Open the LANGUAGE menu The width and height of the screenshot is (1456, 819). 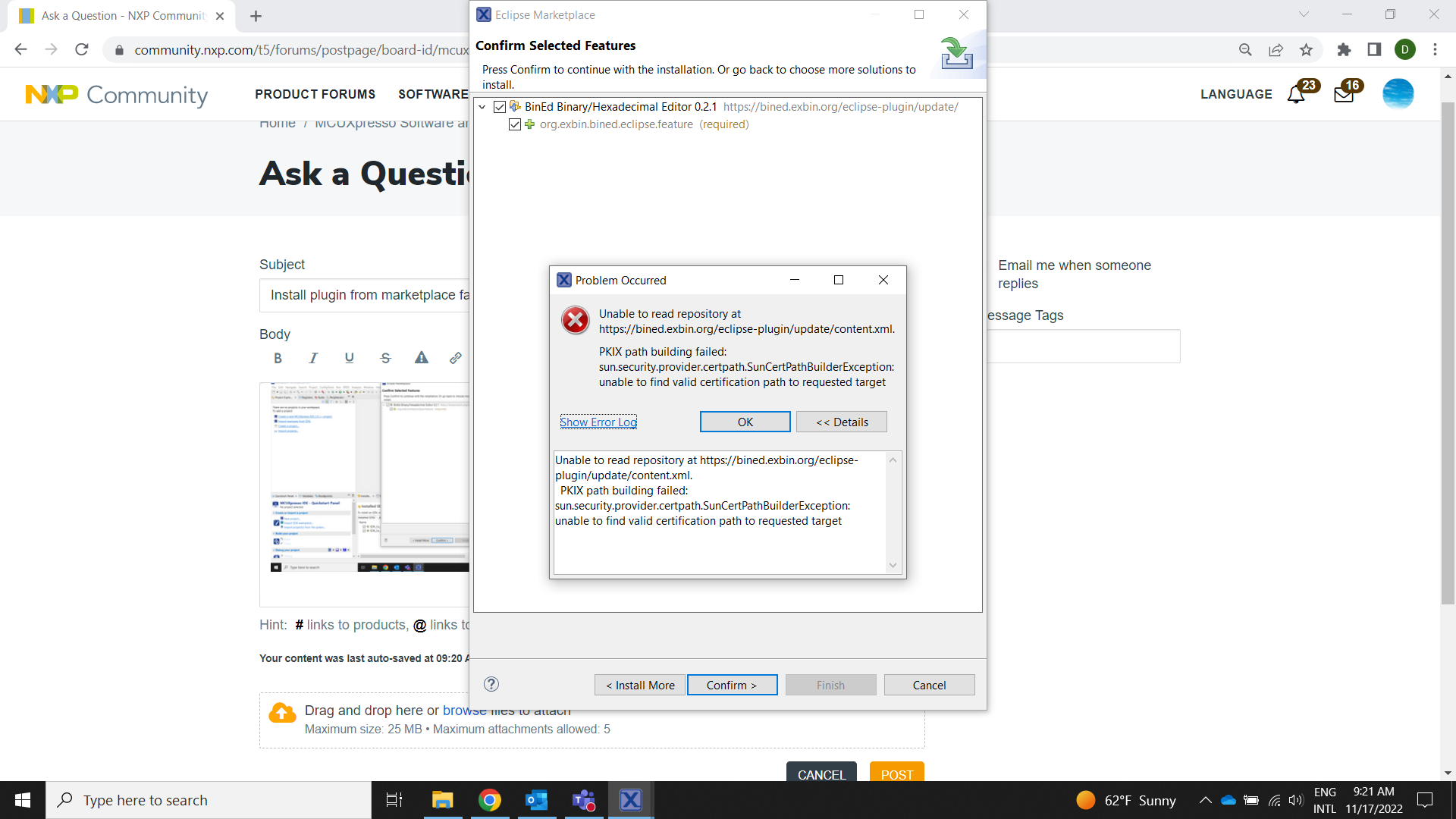(x=1236, y=94)
